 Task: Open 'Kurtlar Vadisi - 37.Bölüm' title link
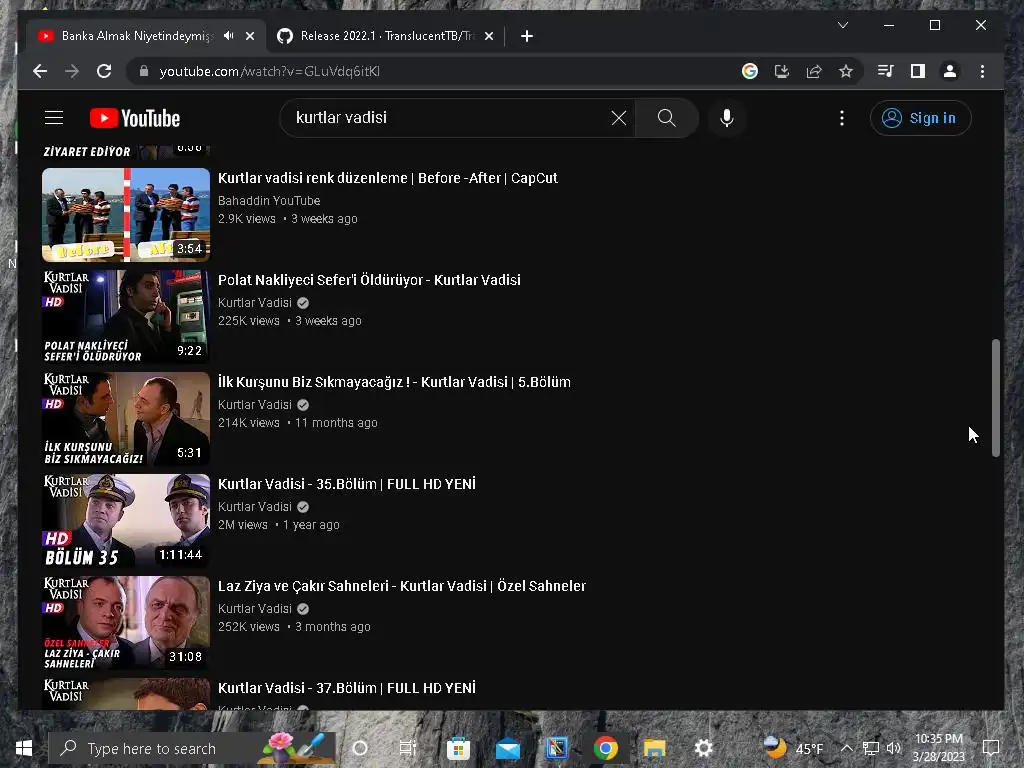click(x=347, y=688)
